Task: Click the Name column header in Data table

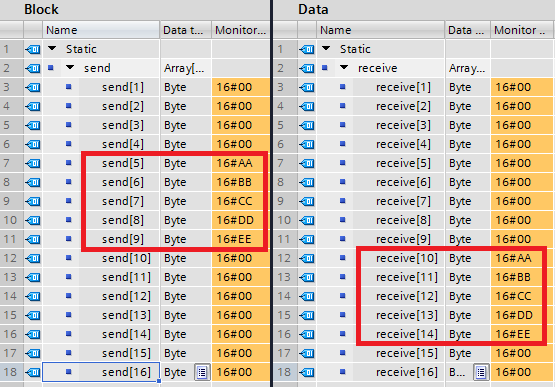Action: pyautogui.click(x=381, y=30)
